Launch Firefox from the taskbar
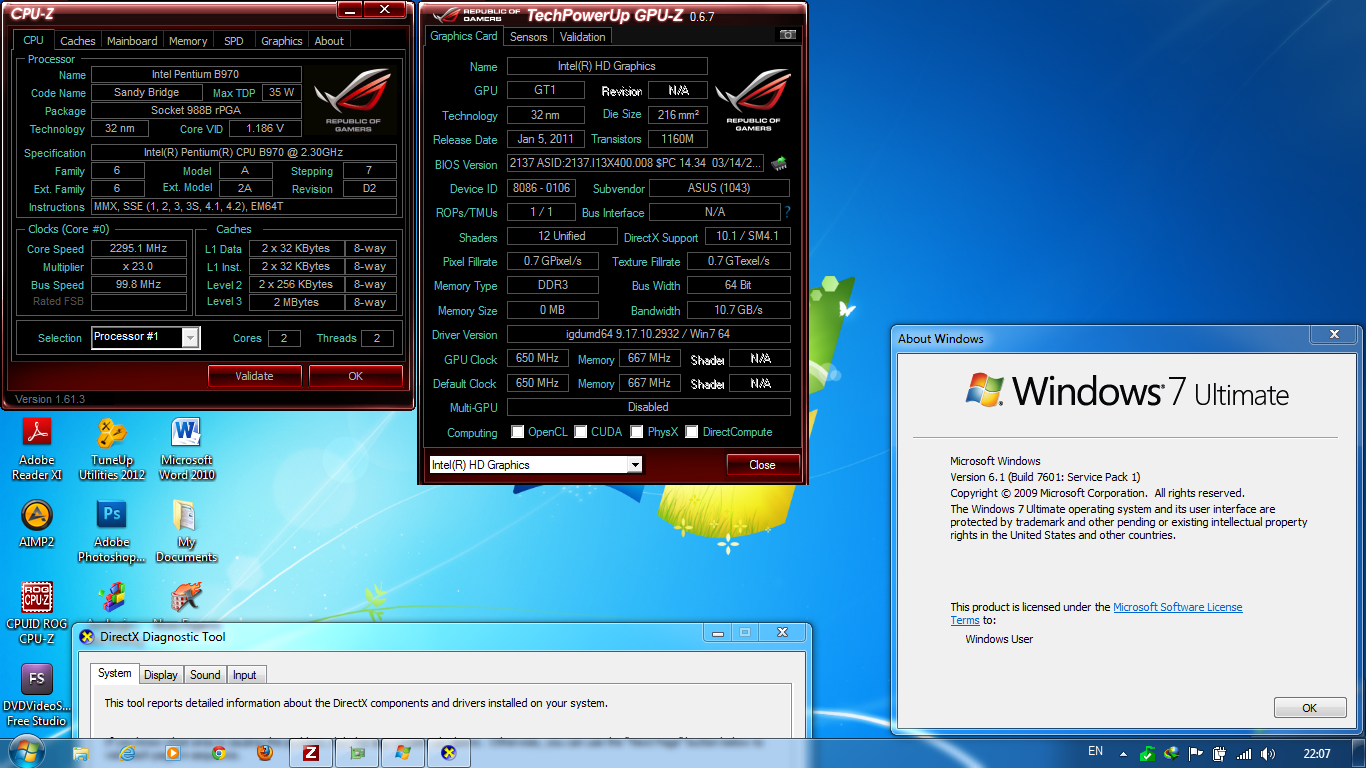Screen dimensions: 1366x768 point(264,753)
